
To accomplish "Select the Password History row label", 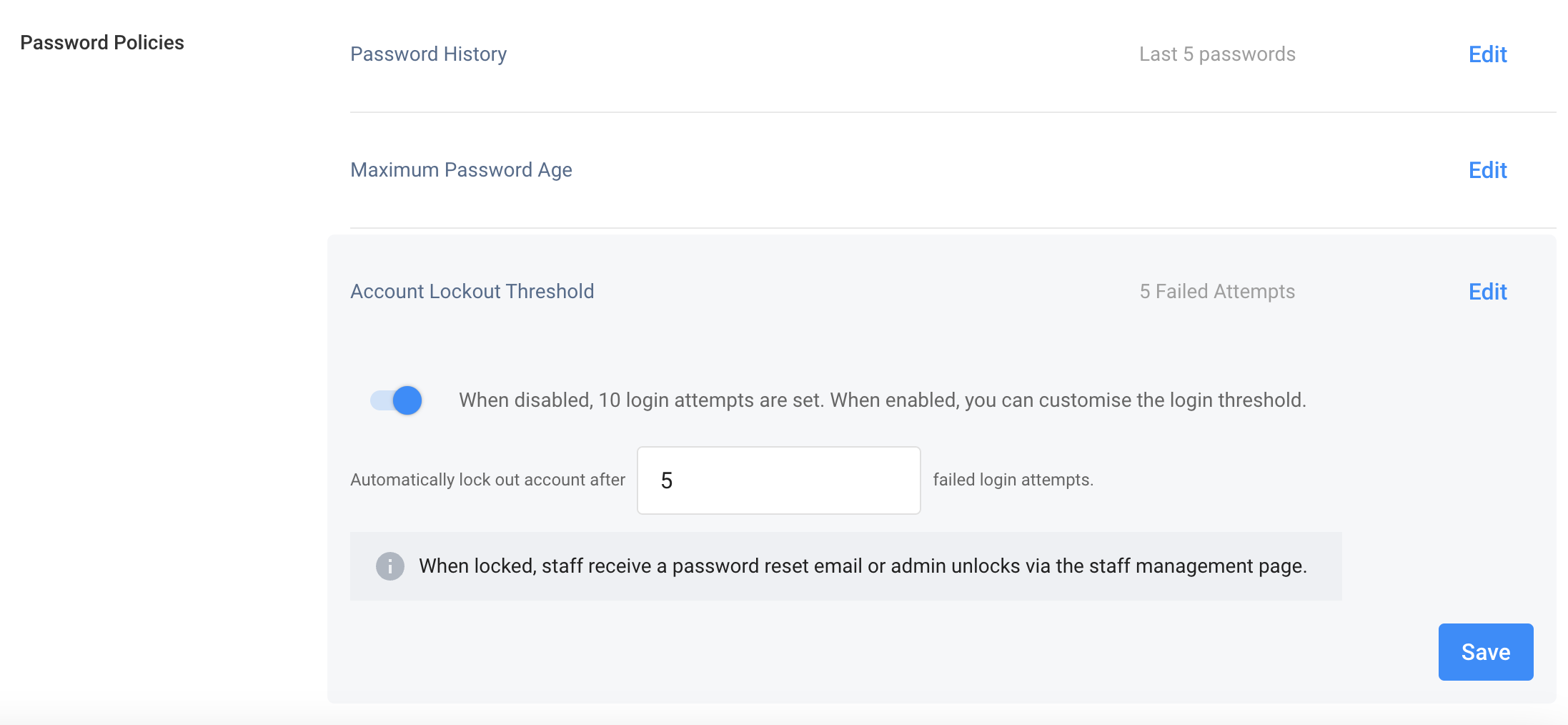I will [428, 54].
